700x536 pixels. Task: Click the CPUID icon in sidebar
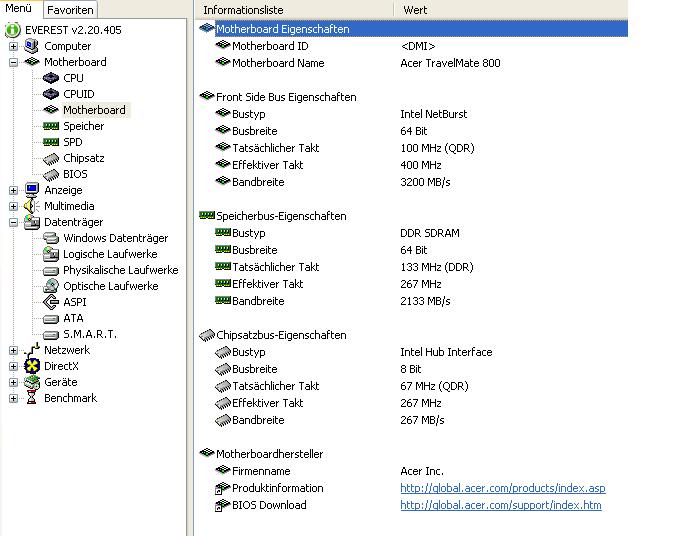point(51,94)
